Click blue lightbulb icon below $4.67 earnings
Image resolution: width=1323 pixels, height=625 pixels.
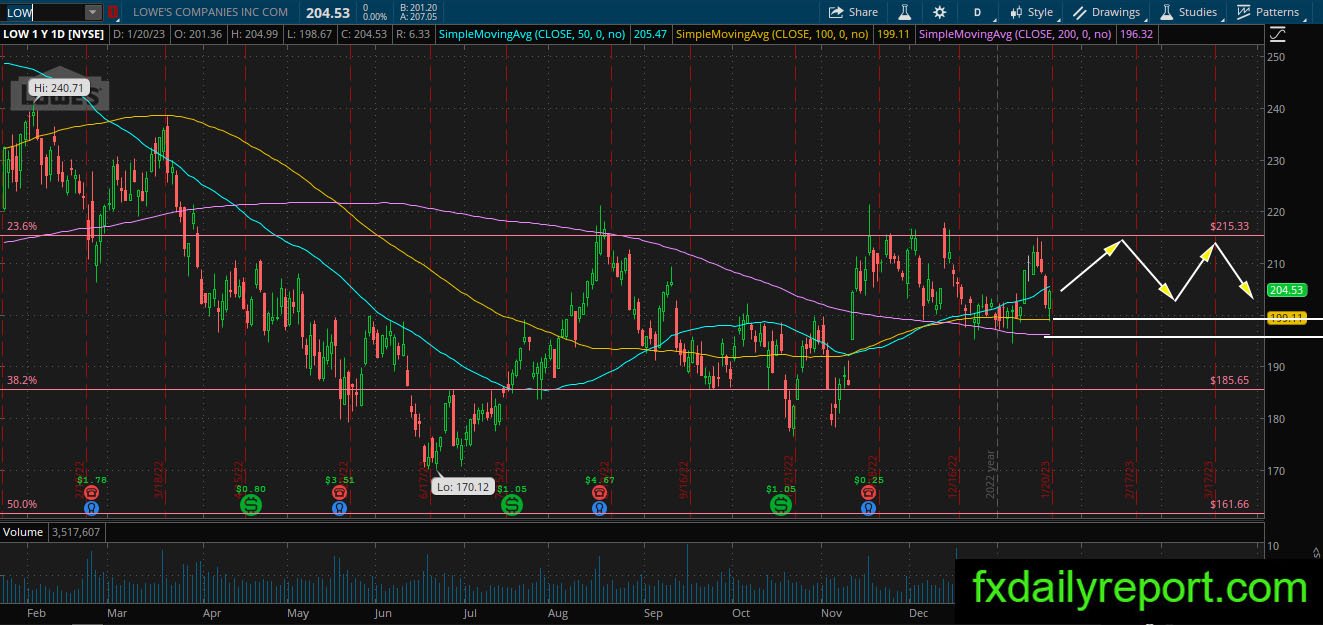pyautogui.click(x=598, y=507)
